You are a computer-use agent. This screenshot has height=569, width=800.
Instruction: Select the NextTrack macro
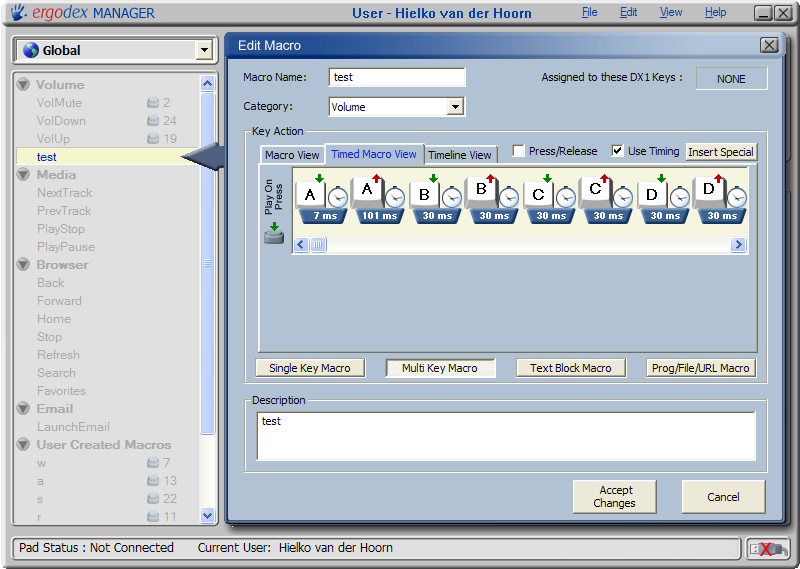click(64, 193)
